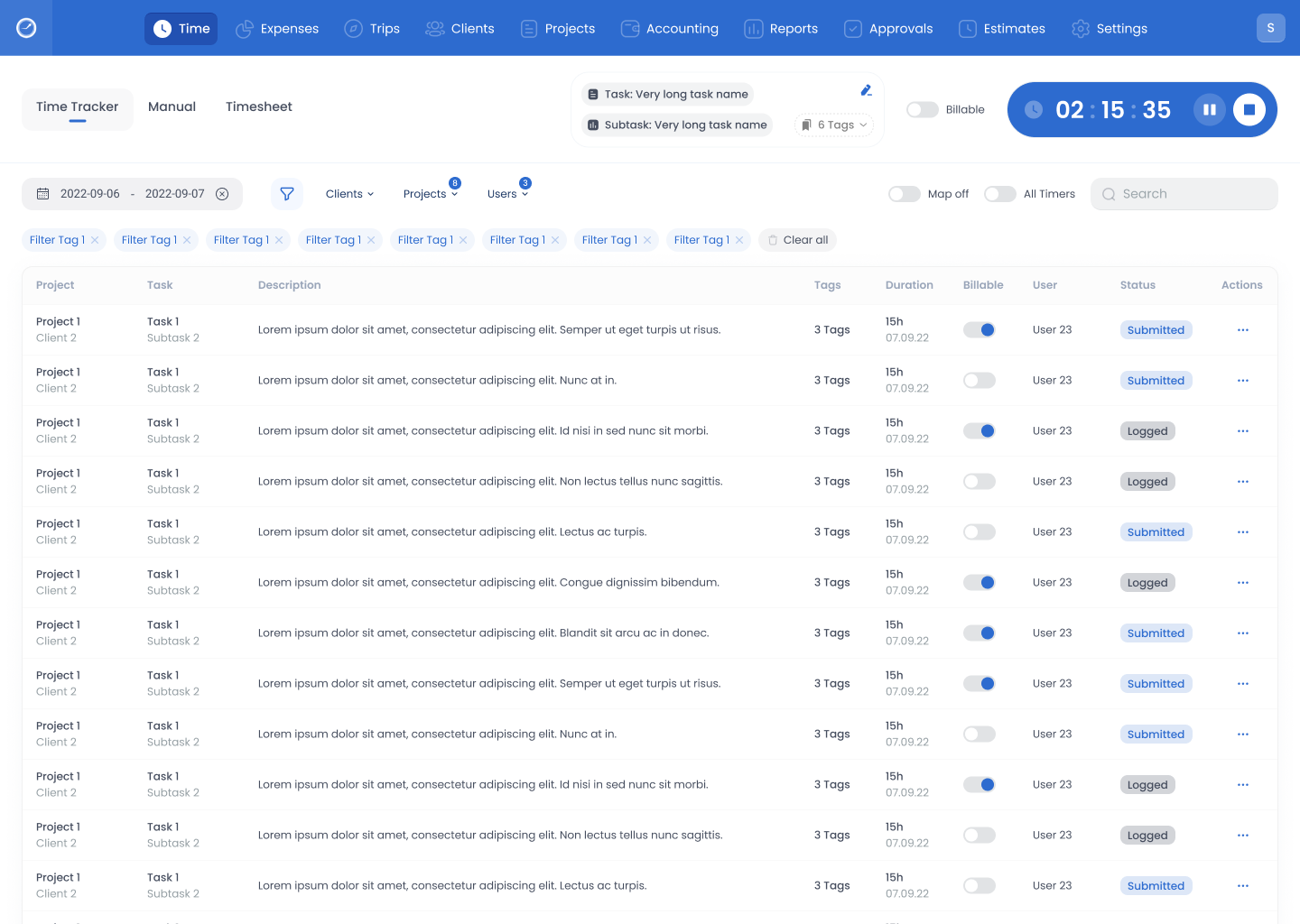Open the Projects filter dropdown
1300x924 pixels.
tap(430, 194)
